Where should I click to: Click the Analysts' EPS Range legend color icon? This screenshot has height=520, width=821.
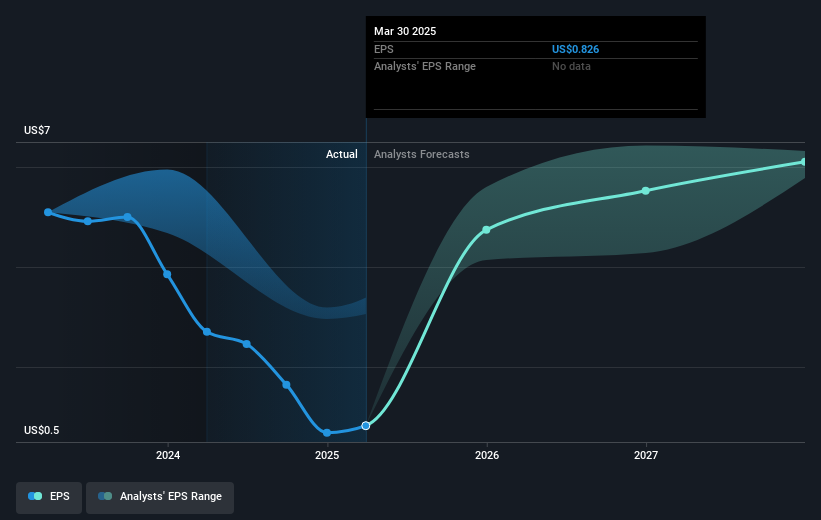coord(105,496)
